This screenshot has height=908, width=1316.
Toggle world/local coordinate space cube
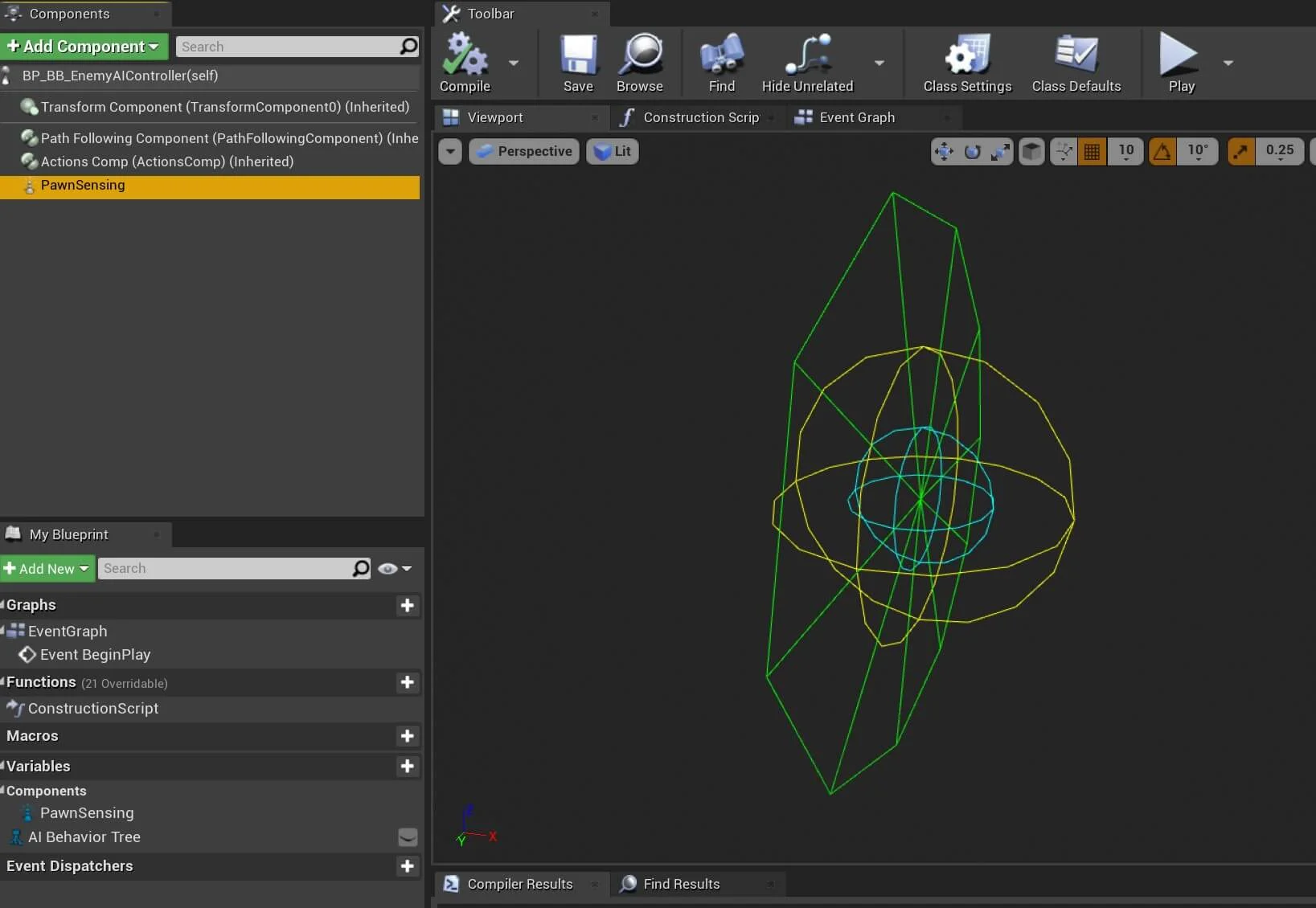[x=1031, y=151]
